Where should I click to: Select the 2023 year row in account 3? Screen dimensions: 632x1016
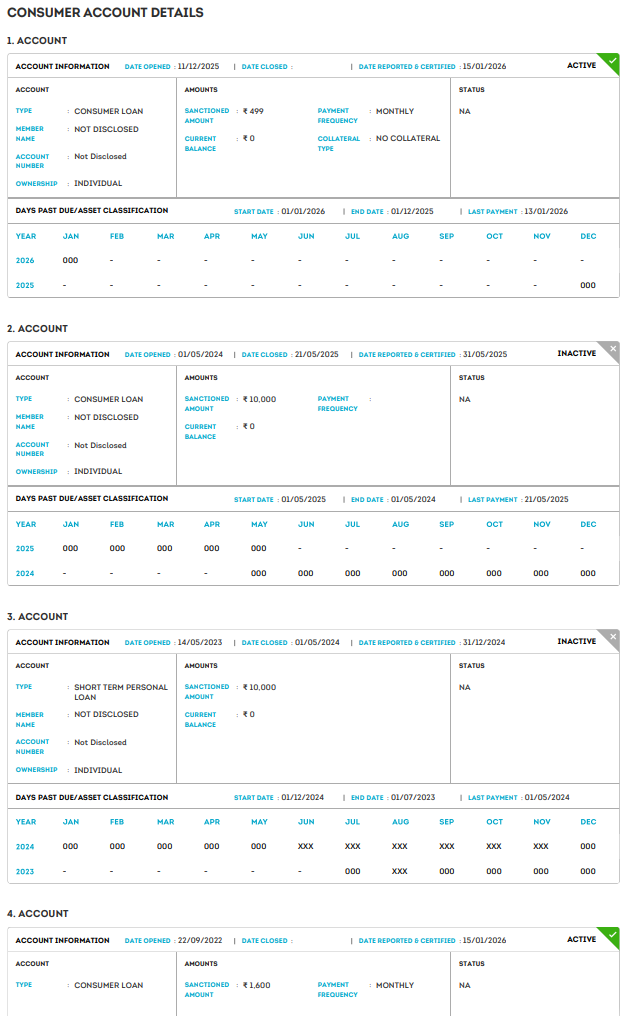(x=25, y=871)
